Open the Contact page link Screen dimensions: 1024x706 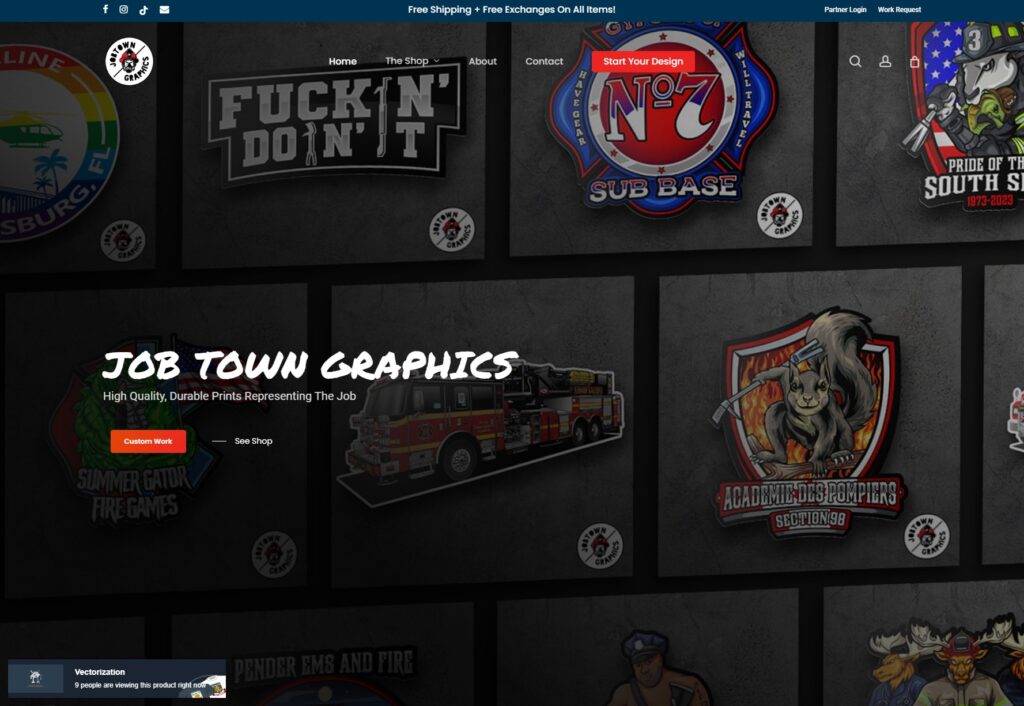(x=544, y=61)
